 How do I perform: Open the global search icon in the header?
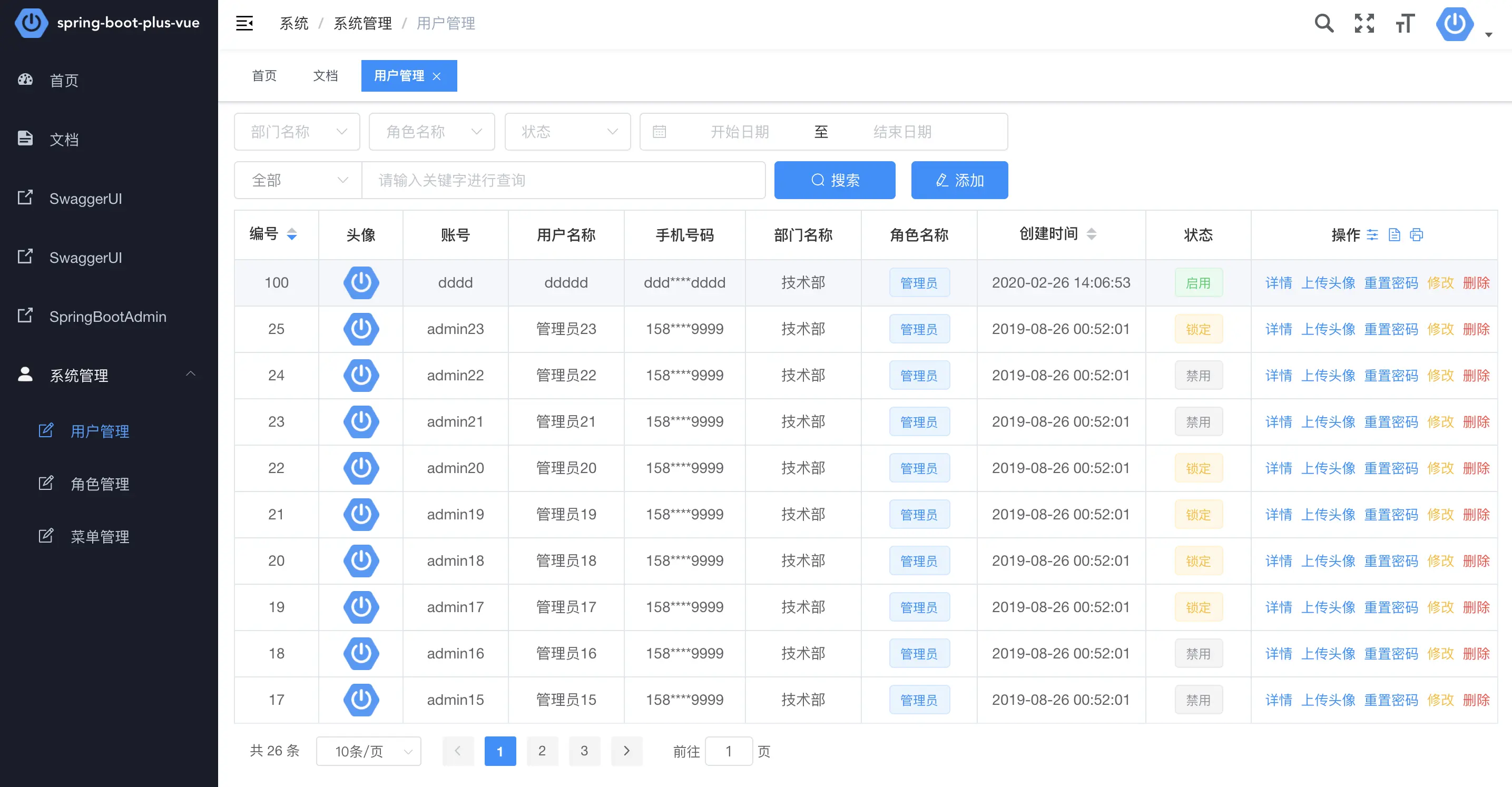pyautogui.click(x=1324, y=24)
